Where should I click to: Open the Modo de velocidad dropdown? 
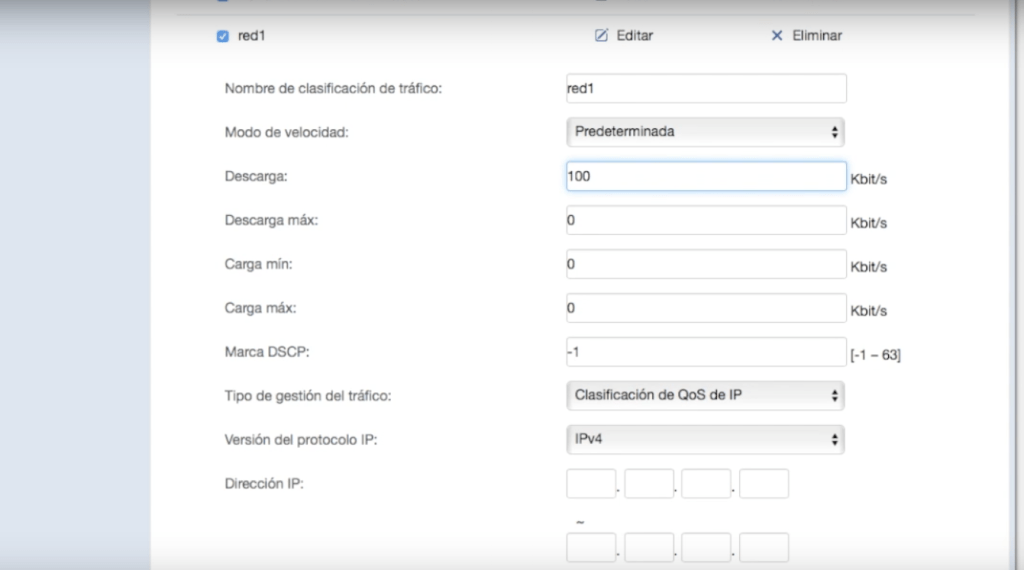(706, 132)
